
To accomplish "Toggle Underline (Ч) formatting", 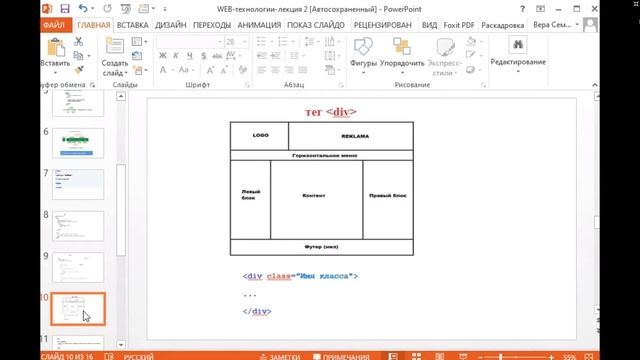I will coord(190,56).
